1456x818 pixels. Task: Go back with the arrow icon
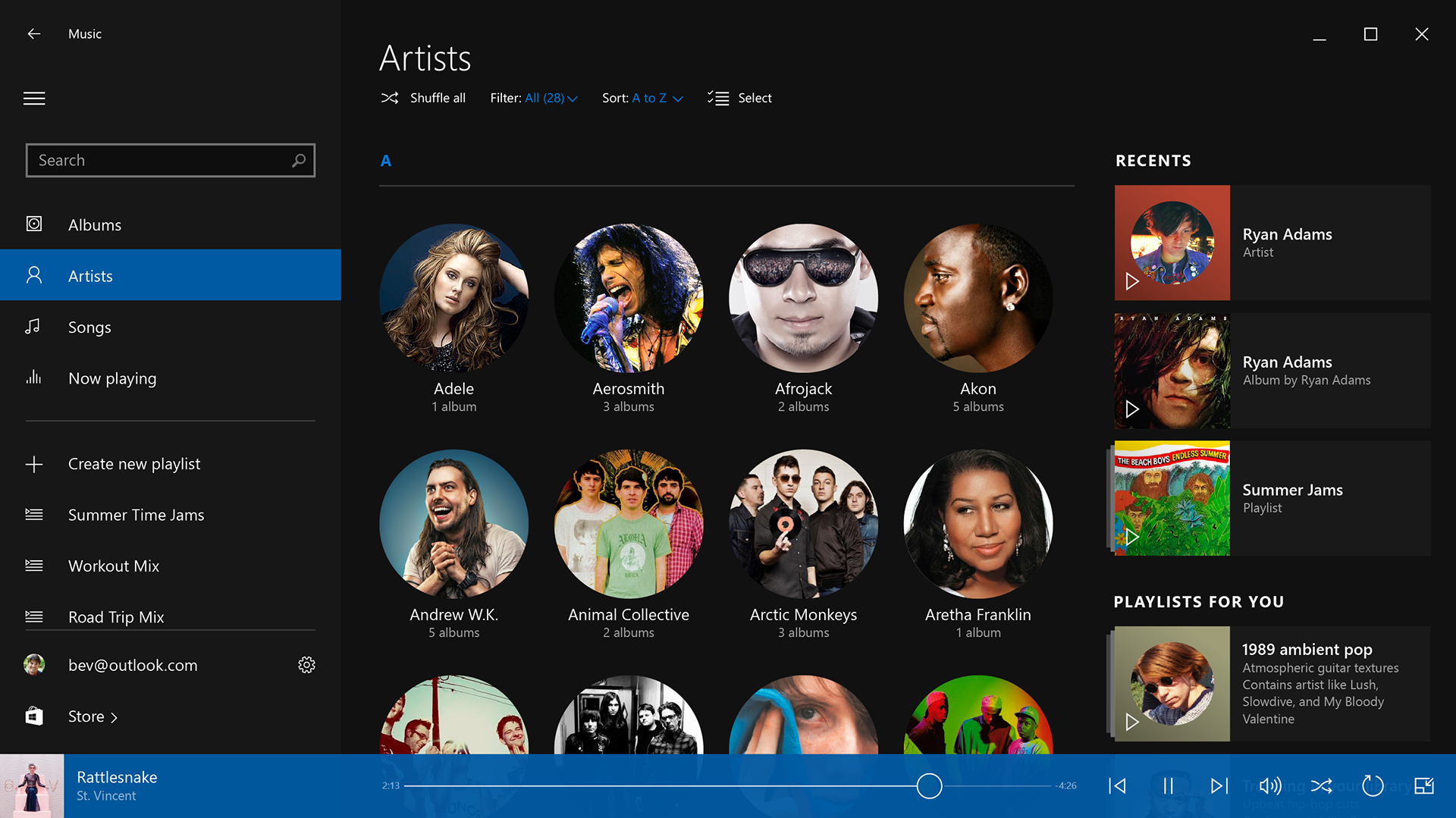[33, 33]
